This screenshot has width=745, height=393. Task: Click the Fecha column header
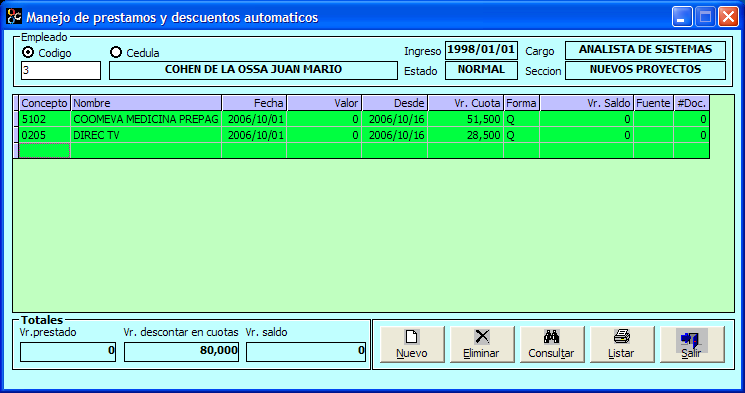254,103
